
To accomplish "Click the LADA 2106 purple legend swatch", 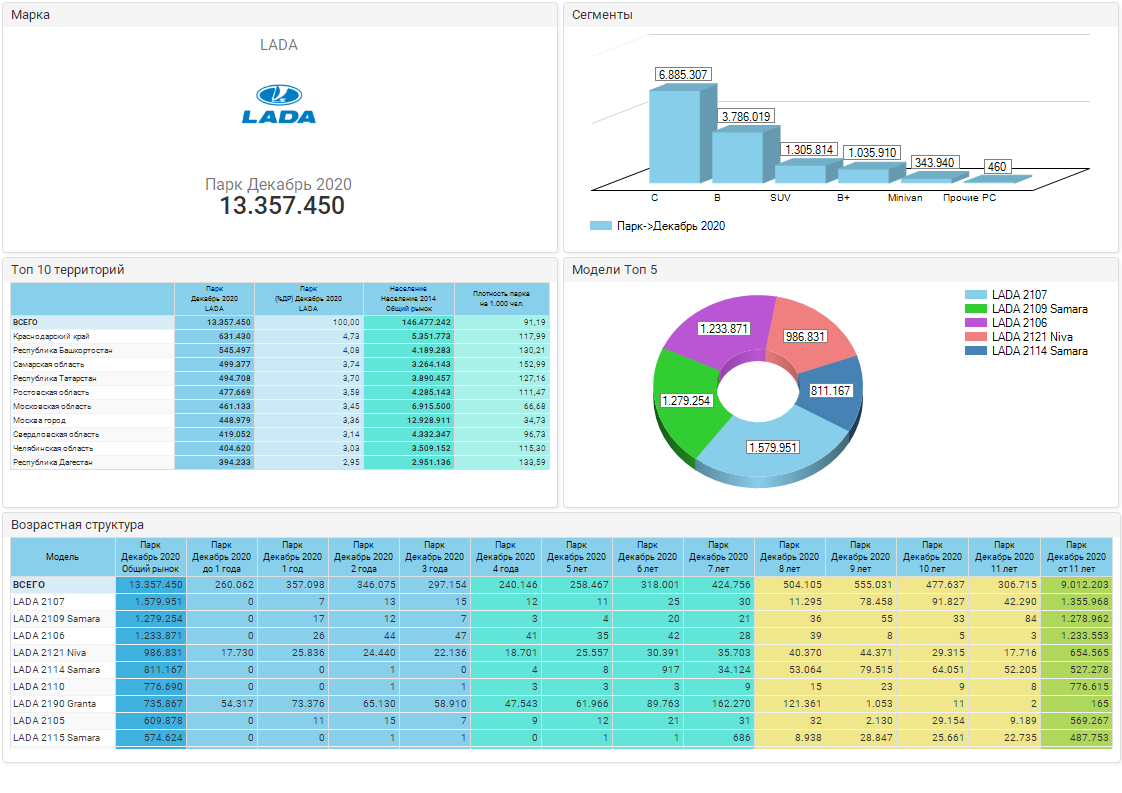I will pos(975,323).
